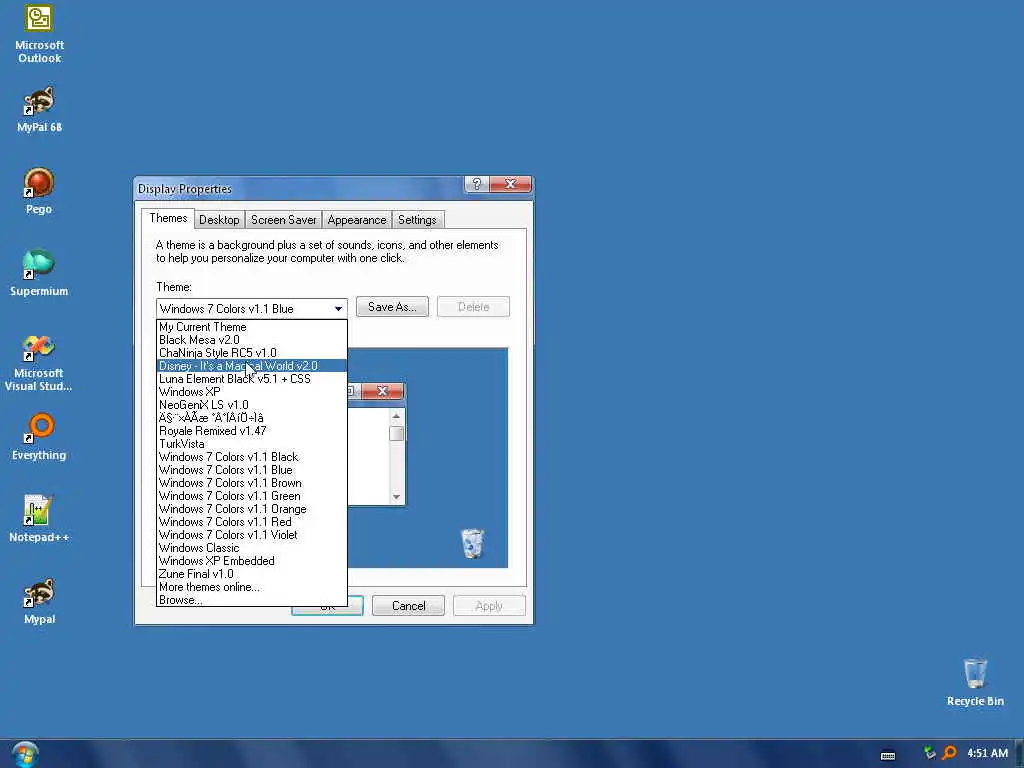Screen dimensions: 1024x768
Task: Close the Display Properties dialog
Action: (511, 184)
